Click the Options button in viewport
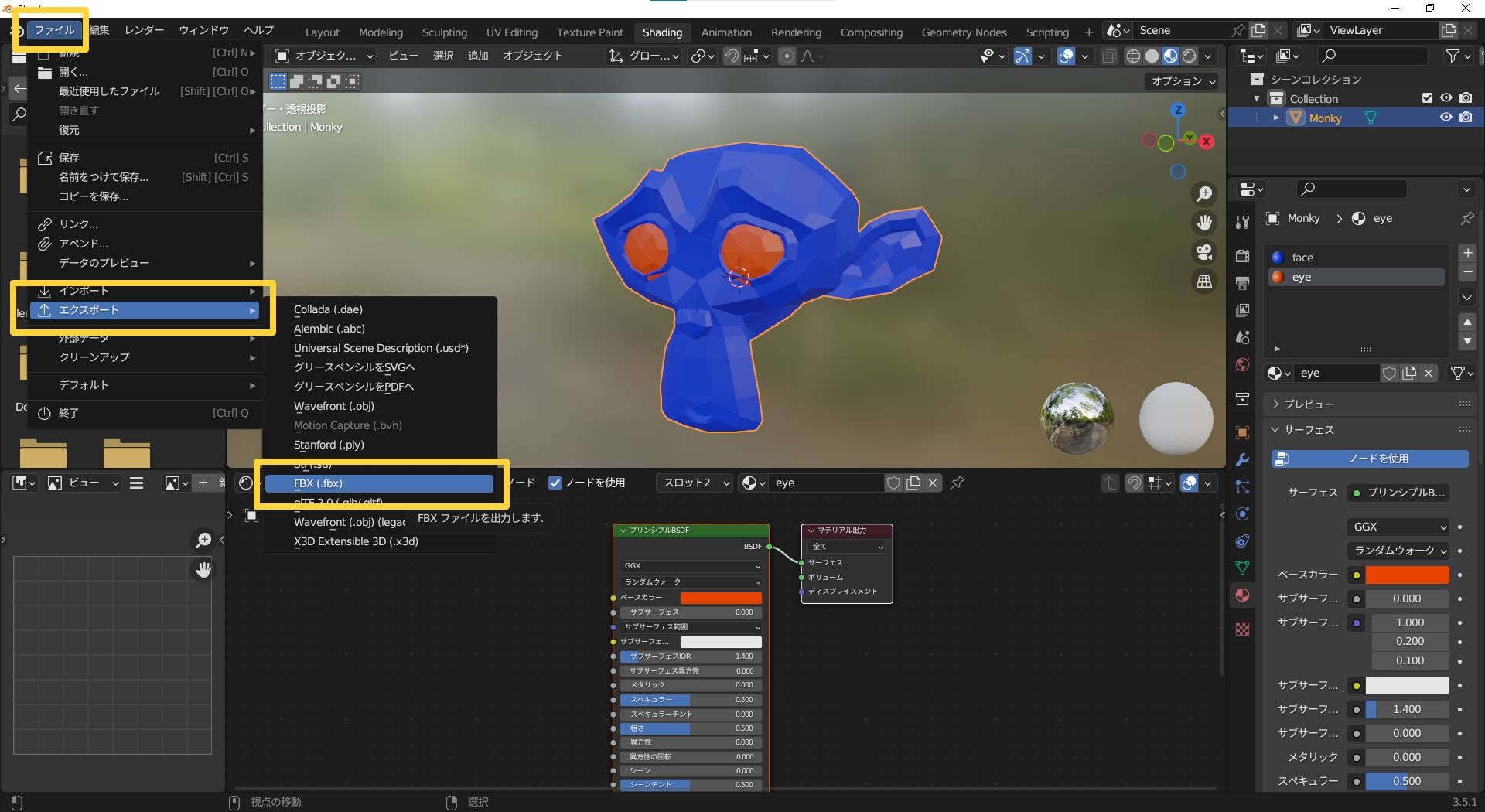The width and height of the screenshot is (1485, 812). point(1183,81)
